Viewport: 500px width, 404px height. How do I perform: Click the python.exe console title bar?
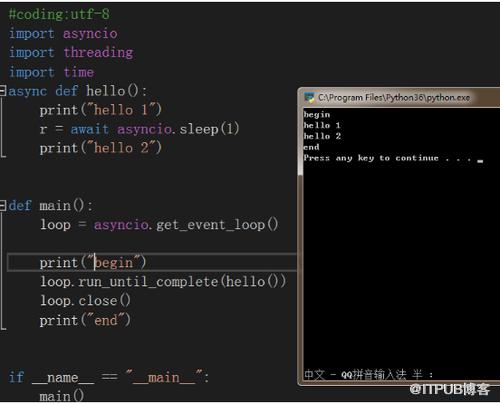(x=399, y=98)
